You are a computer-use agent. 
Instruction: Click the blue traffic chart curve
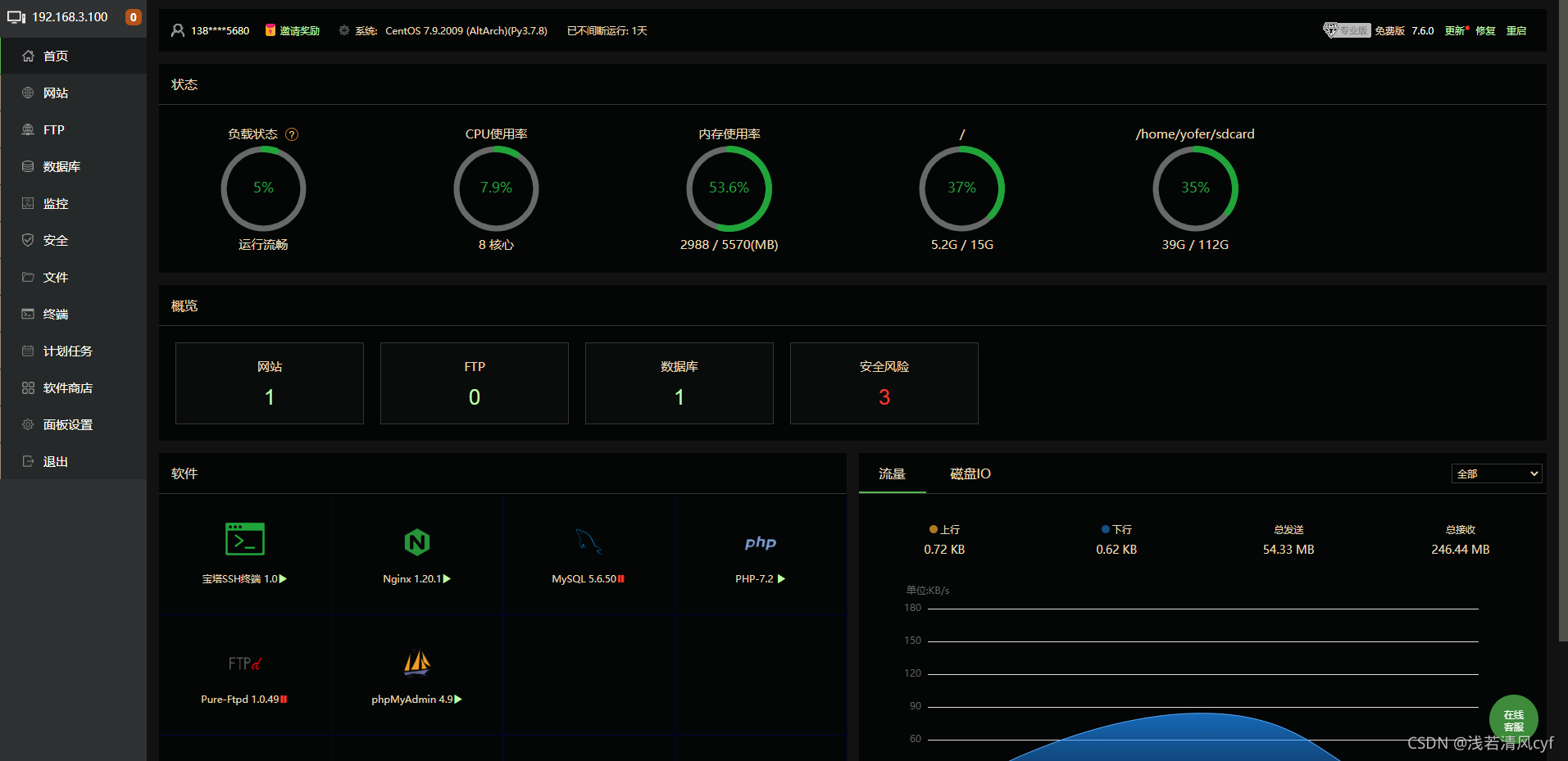click(x=1174, y=736)
